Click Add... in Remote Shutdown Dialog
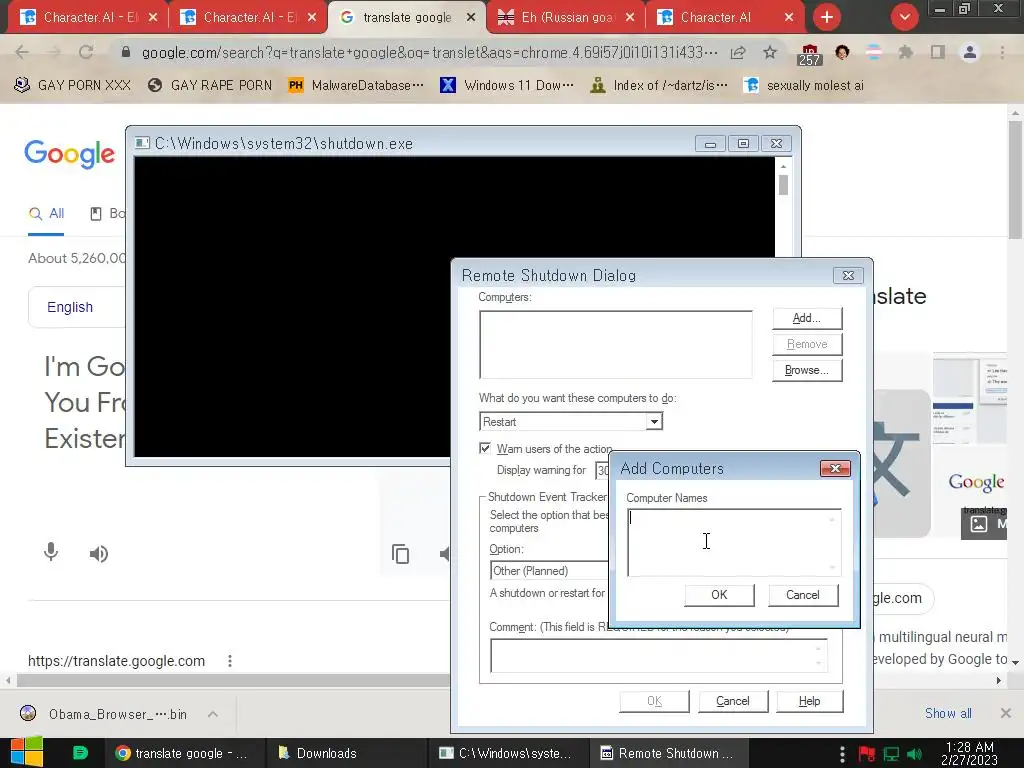 (807, 318)
